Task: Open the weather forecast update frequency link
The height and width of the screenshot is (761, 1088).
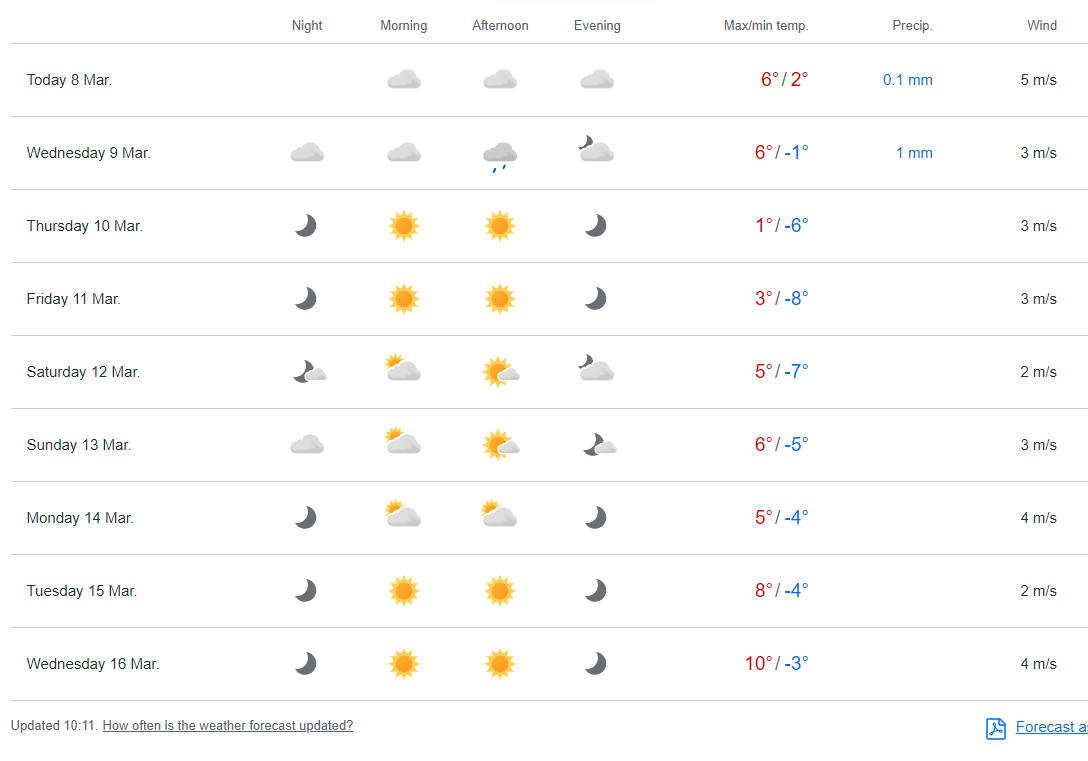Action: point(228,726)
